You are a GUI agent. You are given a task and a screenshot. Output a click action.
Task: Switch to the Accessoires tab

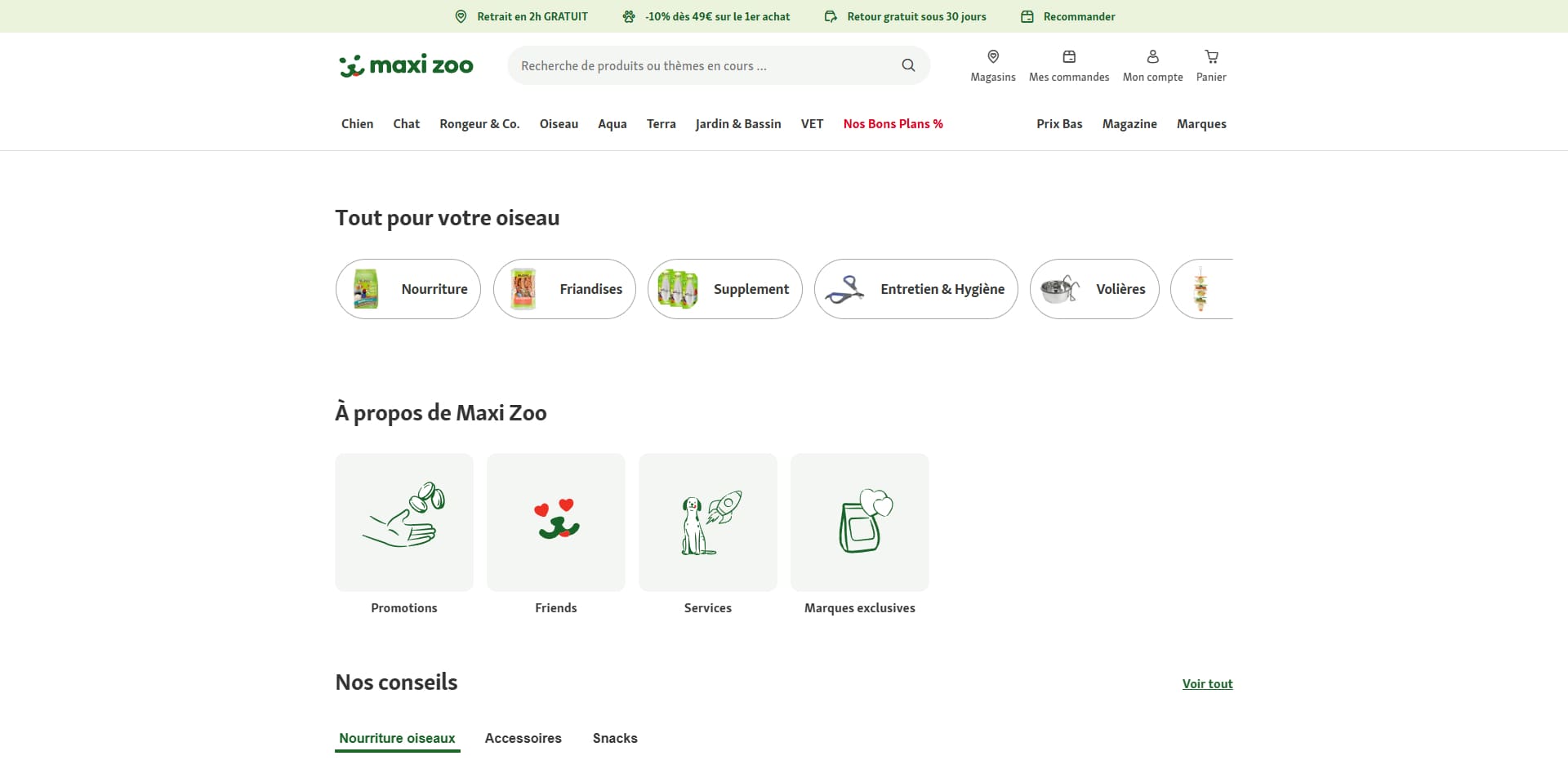[x=523, y=738]
